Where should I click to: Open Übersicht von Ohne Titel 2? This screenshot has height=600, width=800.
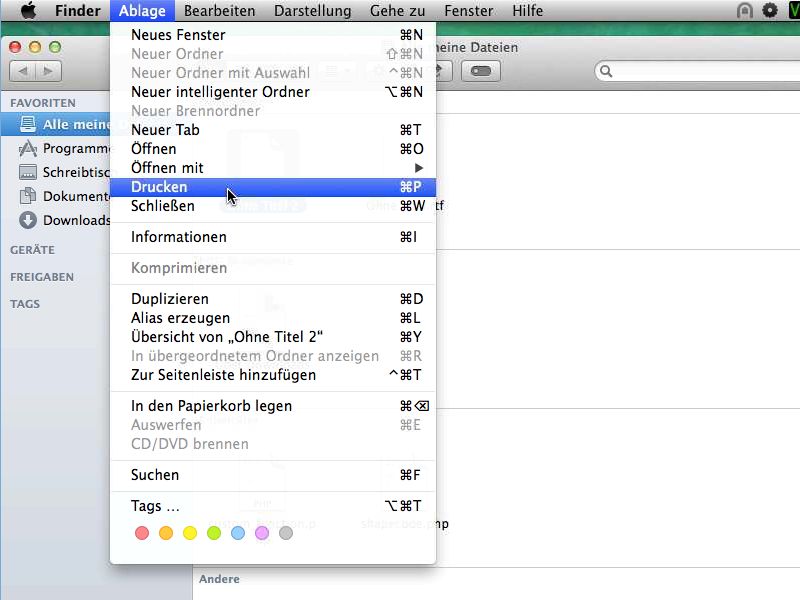273,337
